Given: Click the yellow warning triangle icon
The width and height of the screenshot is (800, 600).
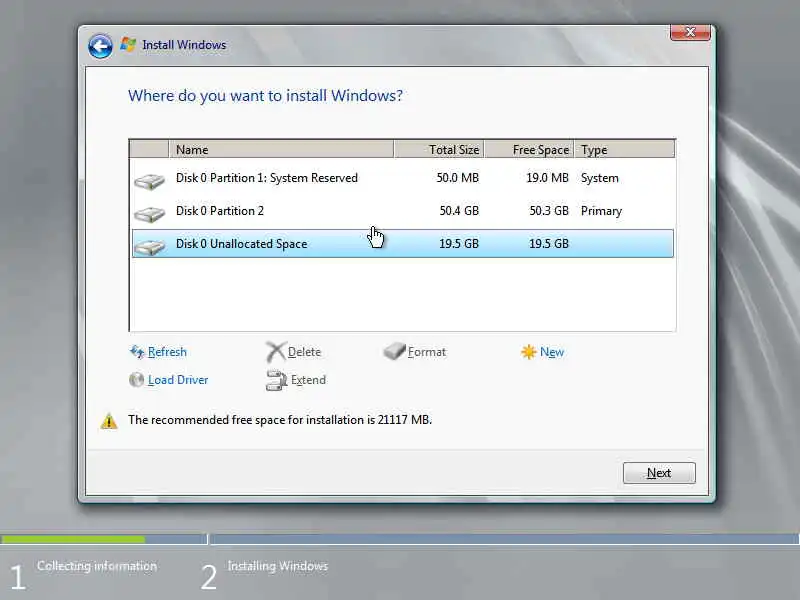Looking at the screenshot, I should point(109,421).
